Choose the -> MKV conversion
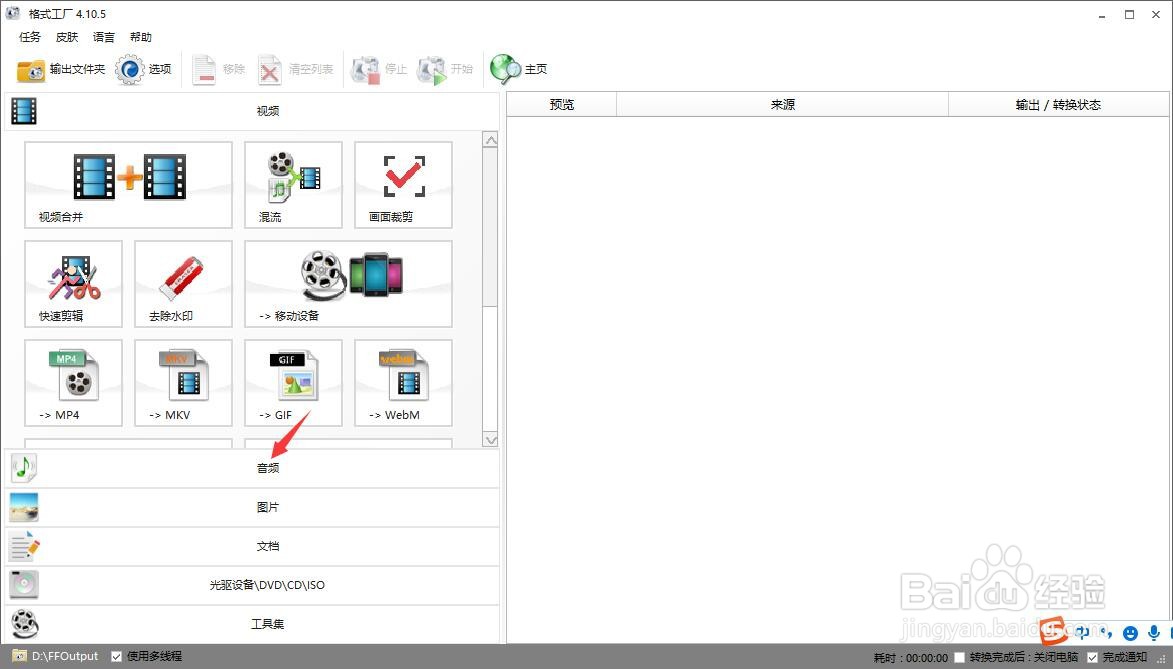 (183, 382)
